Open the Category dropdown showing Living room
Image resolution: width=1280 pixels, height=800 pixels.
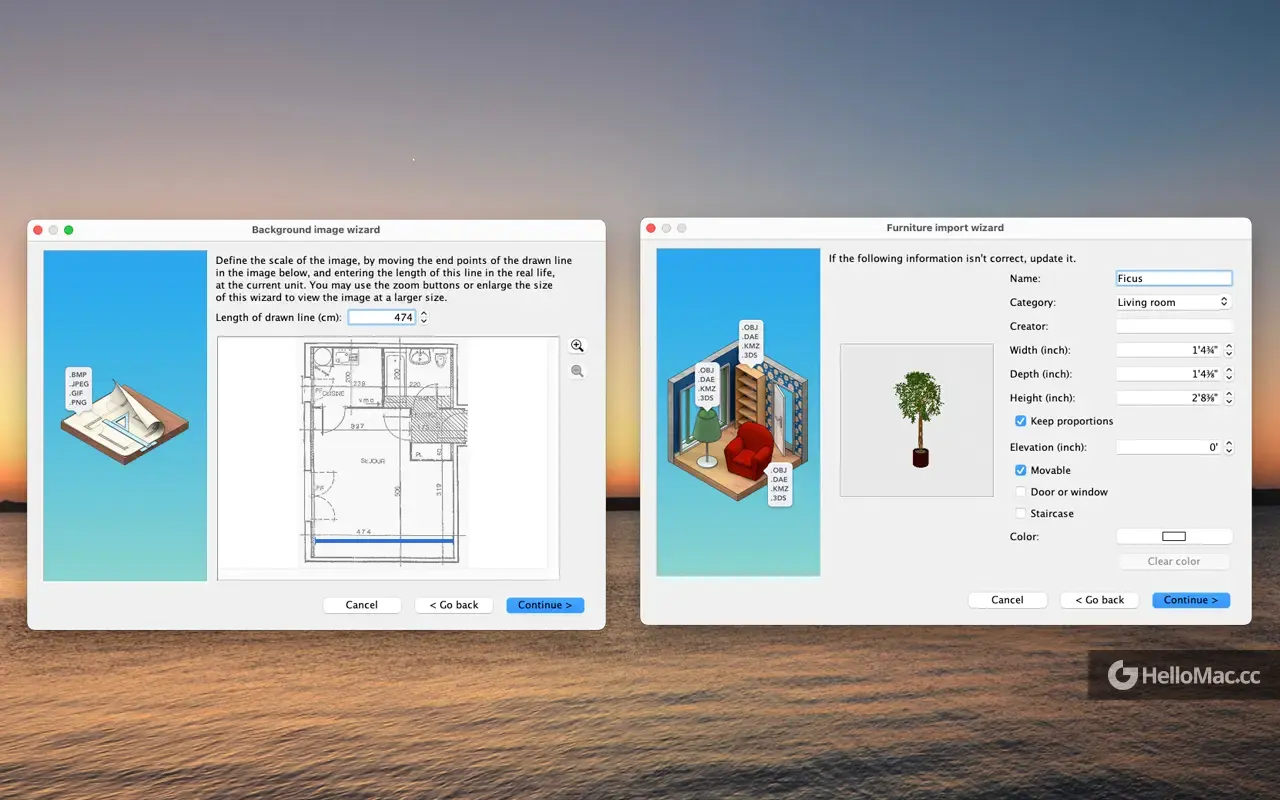[x=1174, y=302]
